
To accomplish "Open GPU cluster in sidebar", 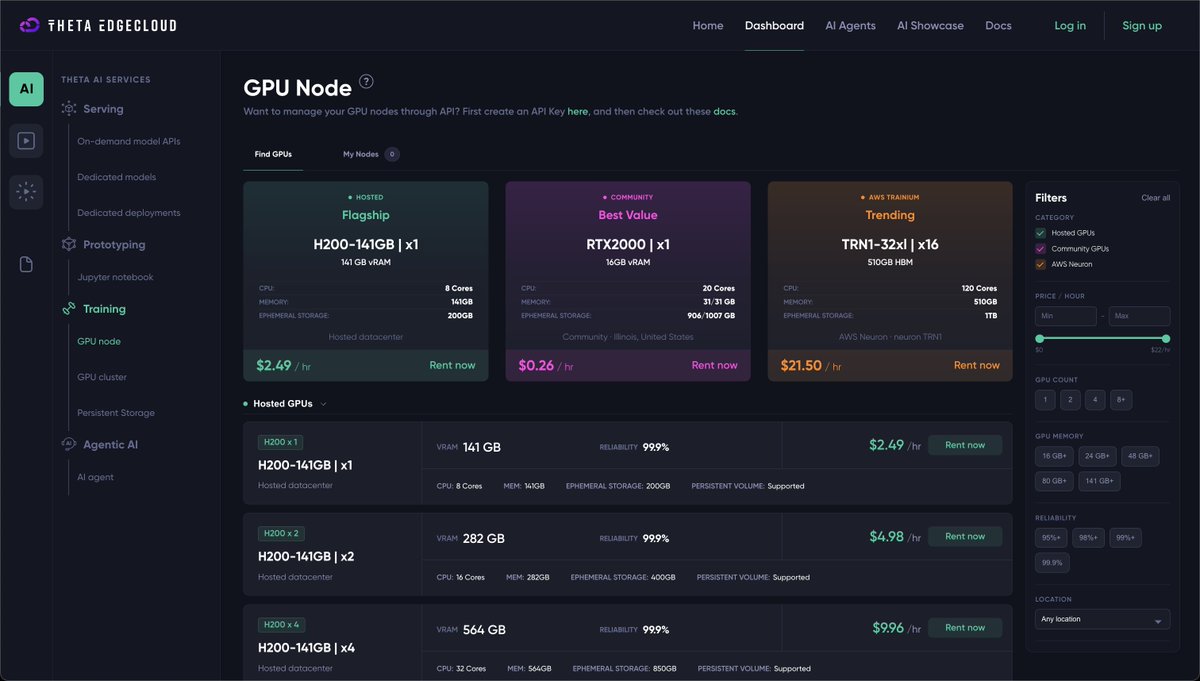I will (x=102, y=377).
